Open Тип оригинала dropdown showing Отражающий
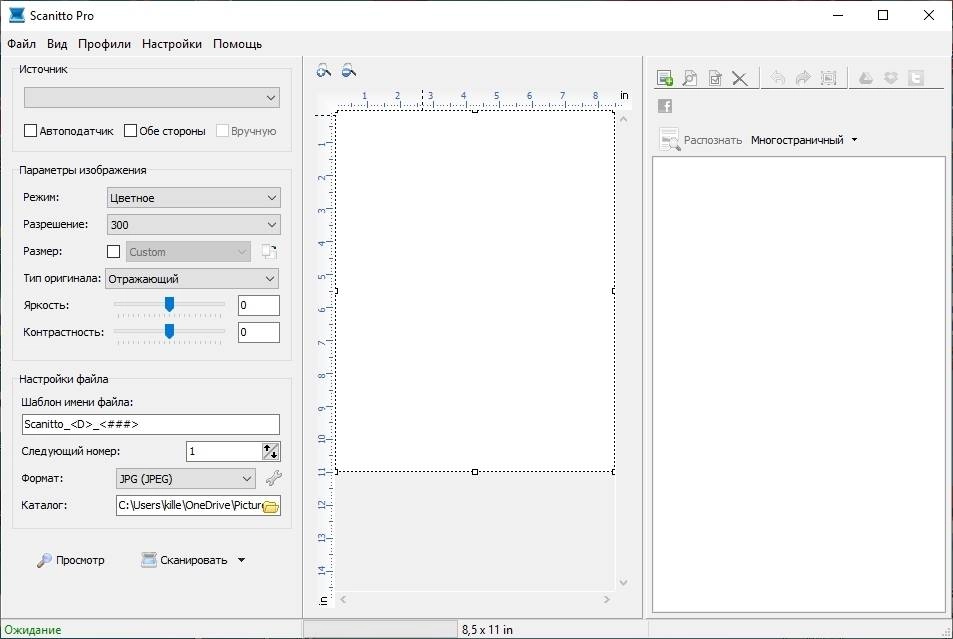Image resolution: width=953 pixels, height=639 pixels. pyautogui.click(x=192, y=278)
